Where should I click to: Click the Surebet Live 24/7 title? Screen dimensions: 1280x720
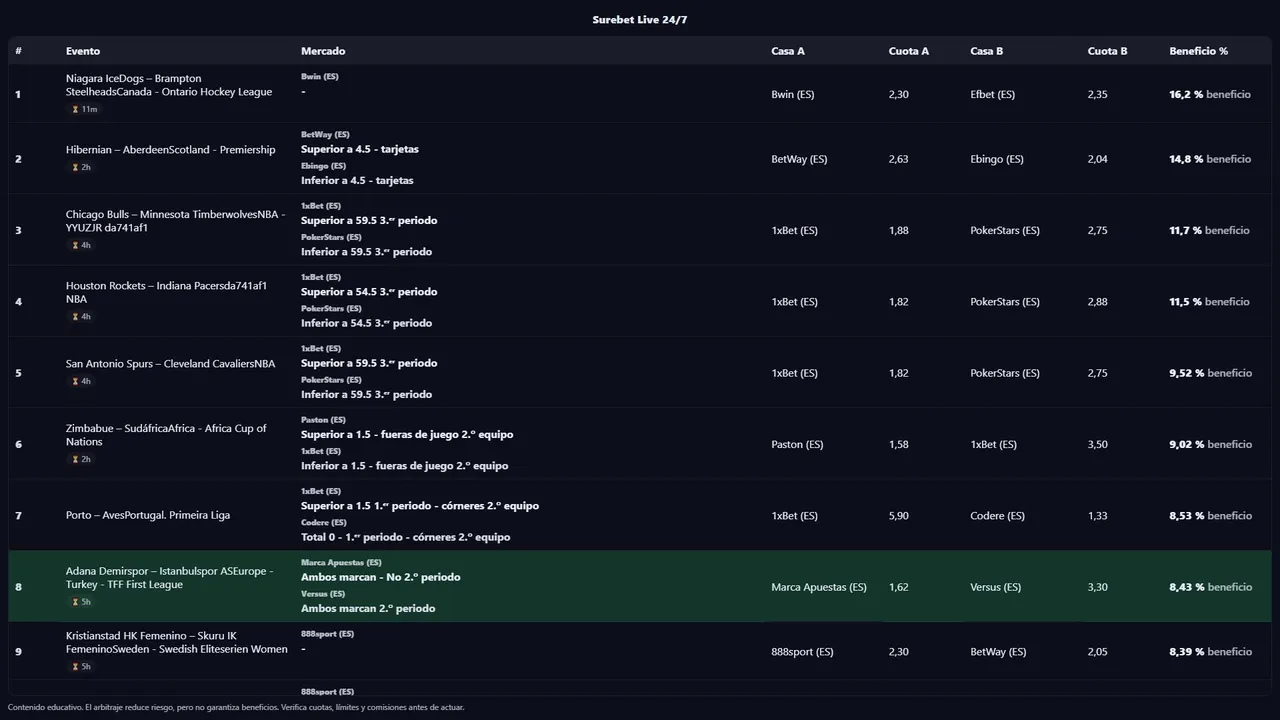[x=639, y=20]
